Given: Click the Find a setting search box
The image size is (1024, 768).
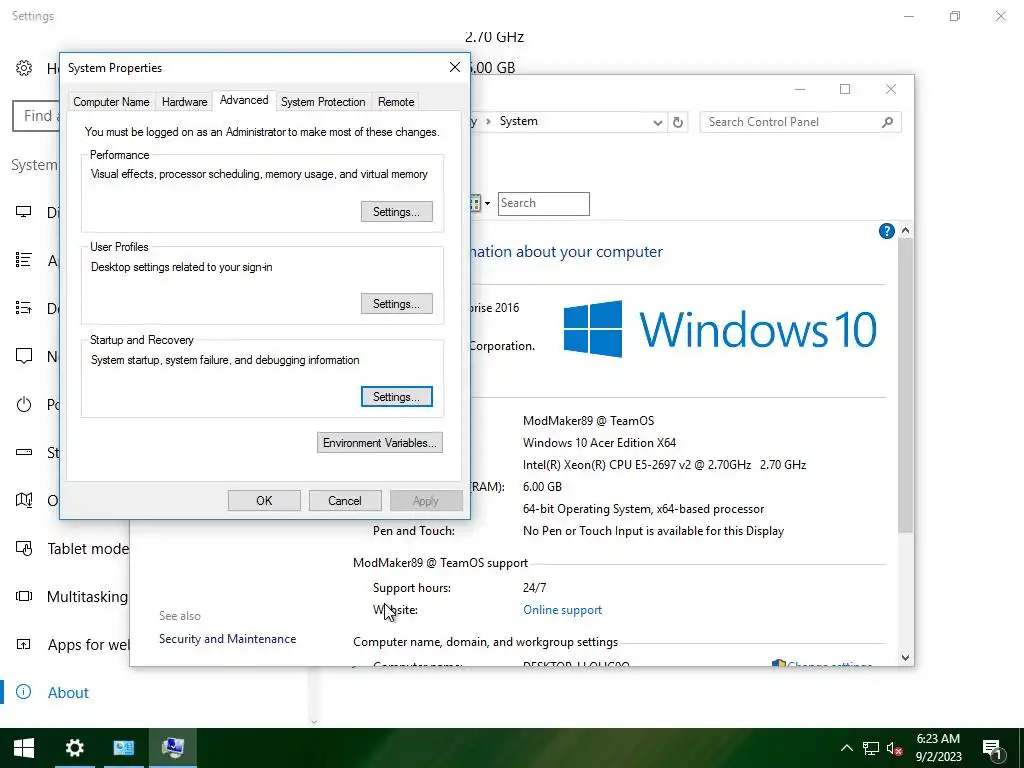Looking at the screenshot, I should [x=37, y=116].
